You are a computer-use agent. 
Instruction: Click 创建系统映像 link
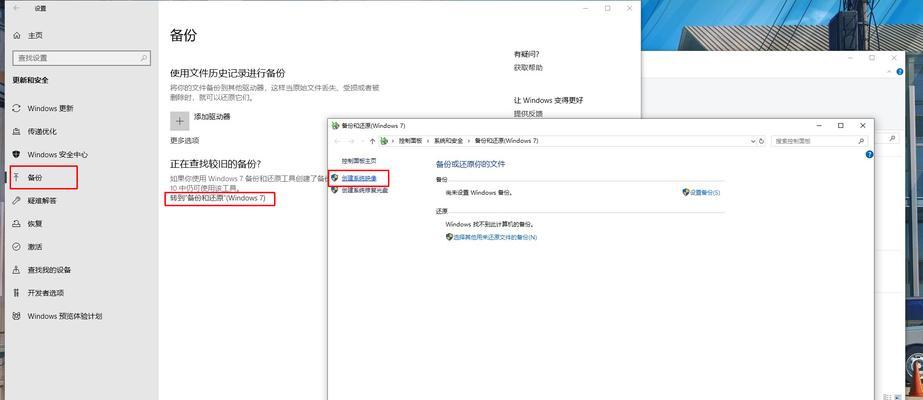click(358, 178)
